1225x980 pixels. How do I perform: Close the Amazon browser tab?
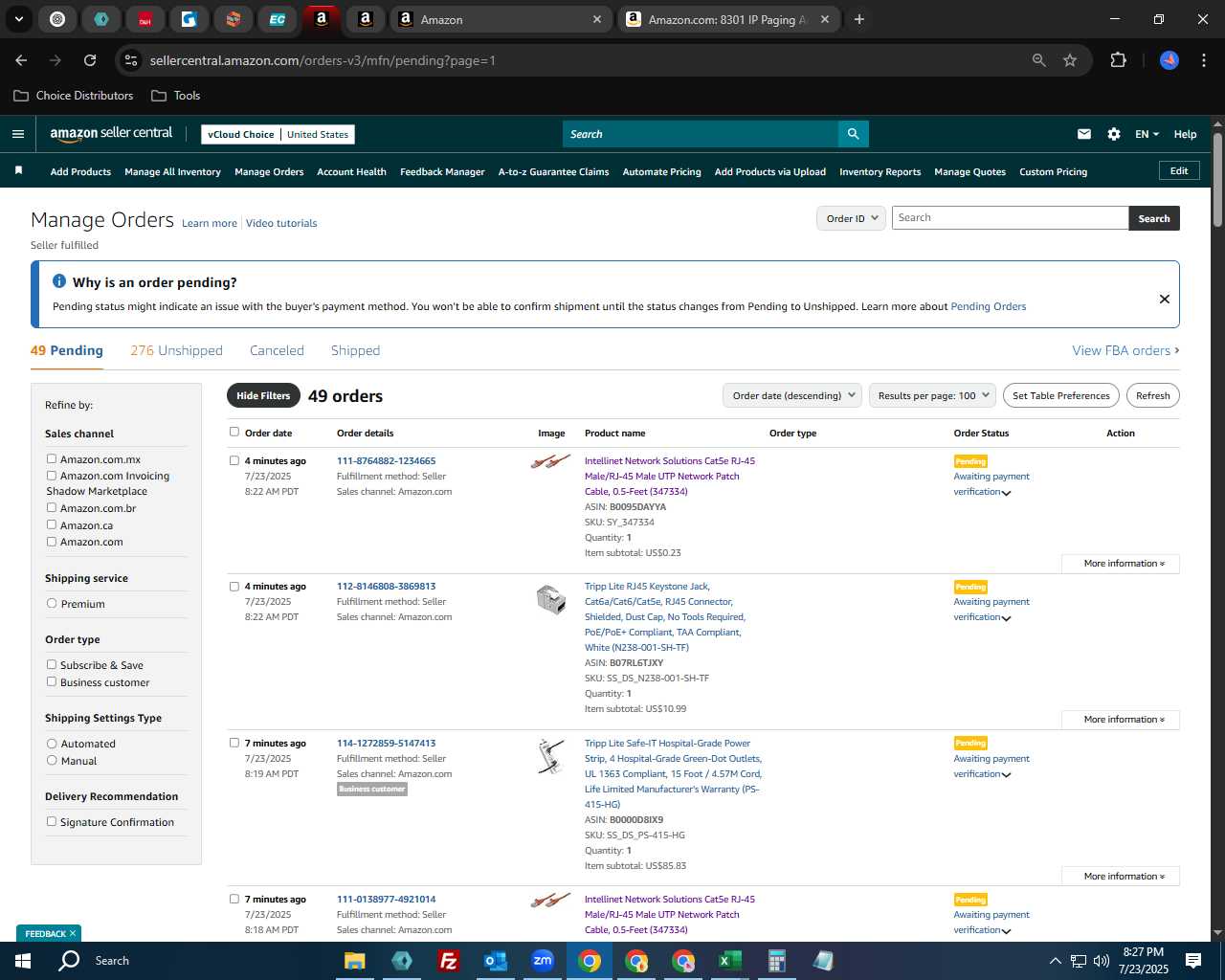point(597,19)
